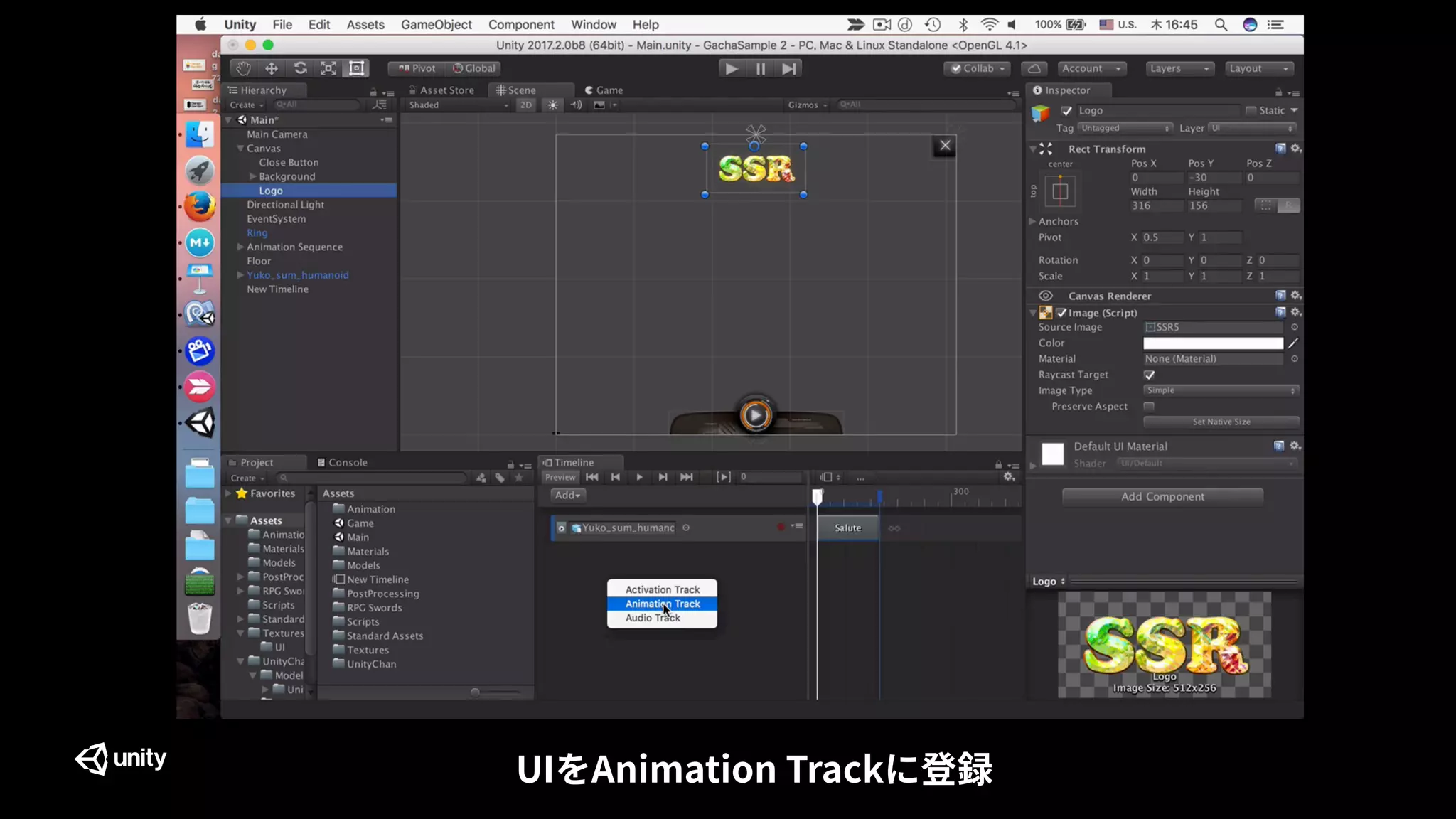Open Image Type Simple dropdown
The image size is (1456, 819).
pos(1221,390)
